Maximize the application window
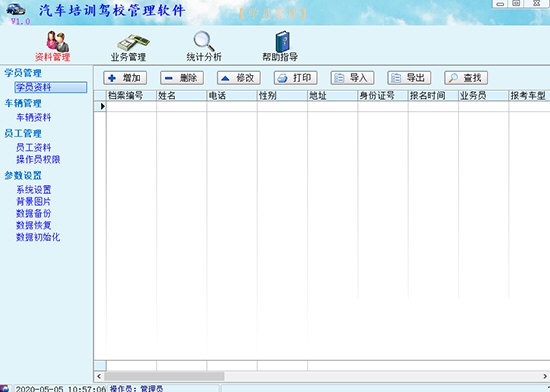 (x=516, y=4)
